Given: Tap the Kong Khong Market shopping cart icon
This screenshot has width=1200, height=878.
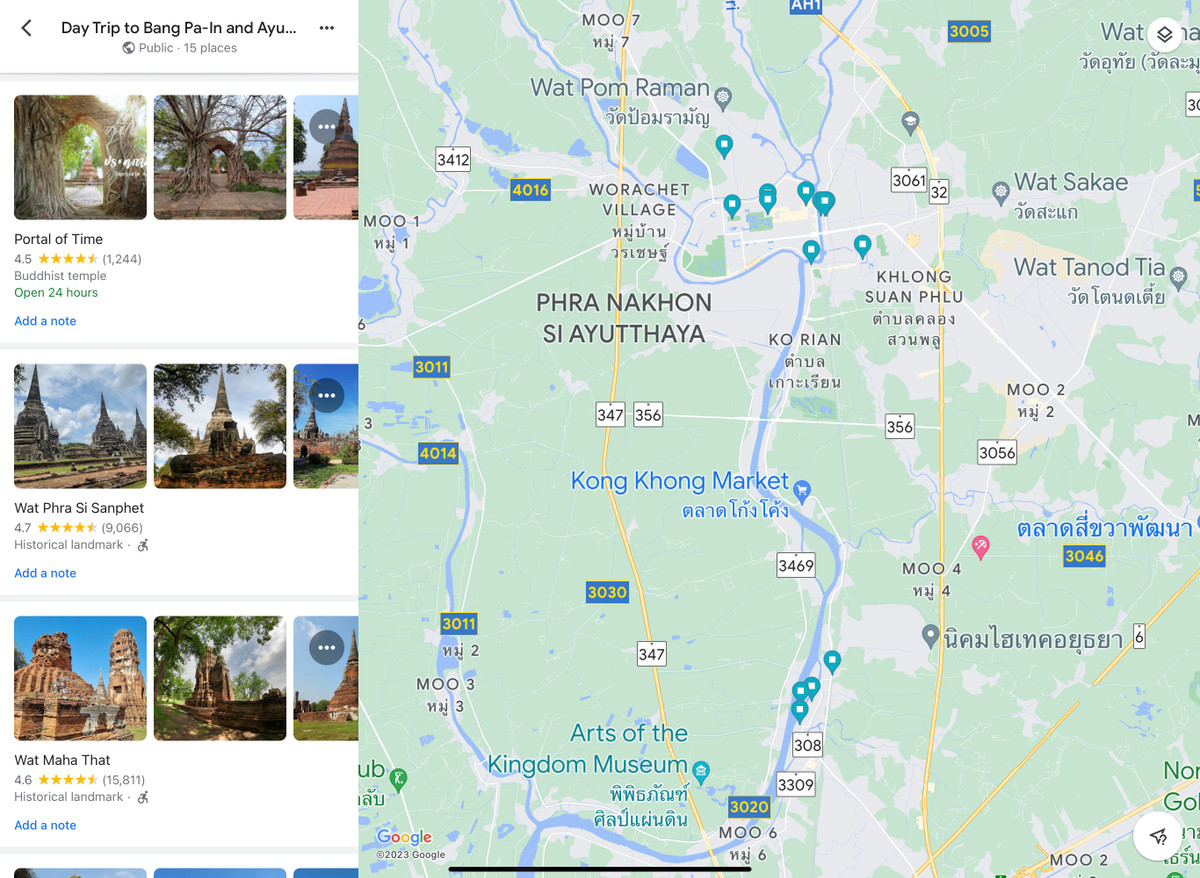Looking at the screenshot, I should [801, 488].
